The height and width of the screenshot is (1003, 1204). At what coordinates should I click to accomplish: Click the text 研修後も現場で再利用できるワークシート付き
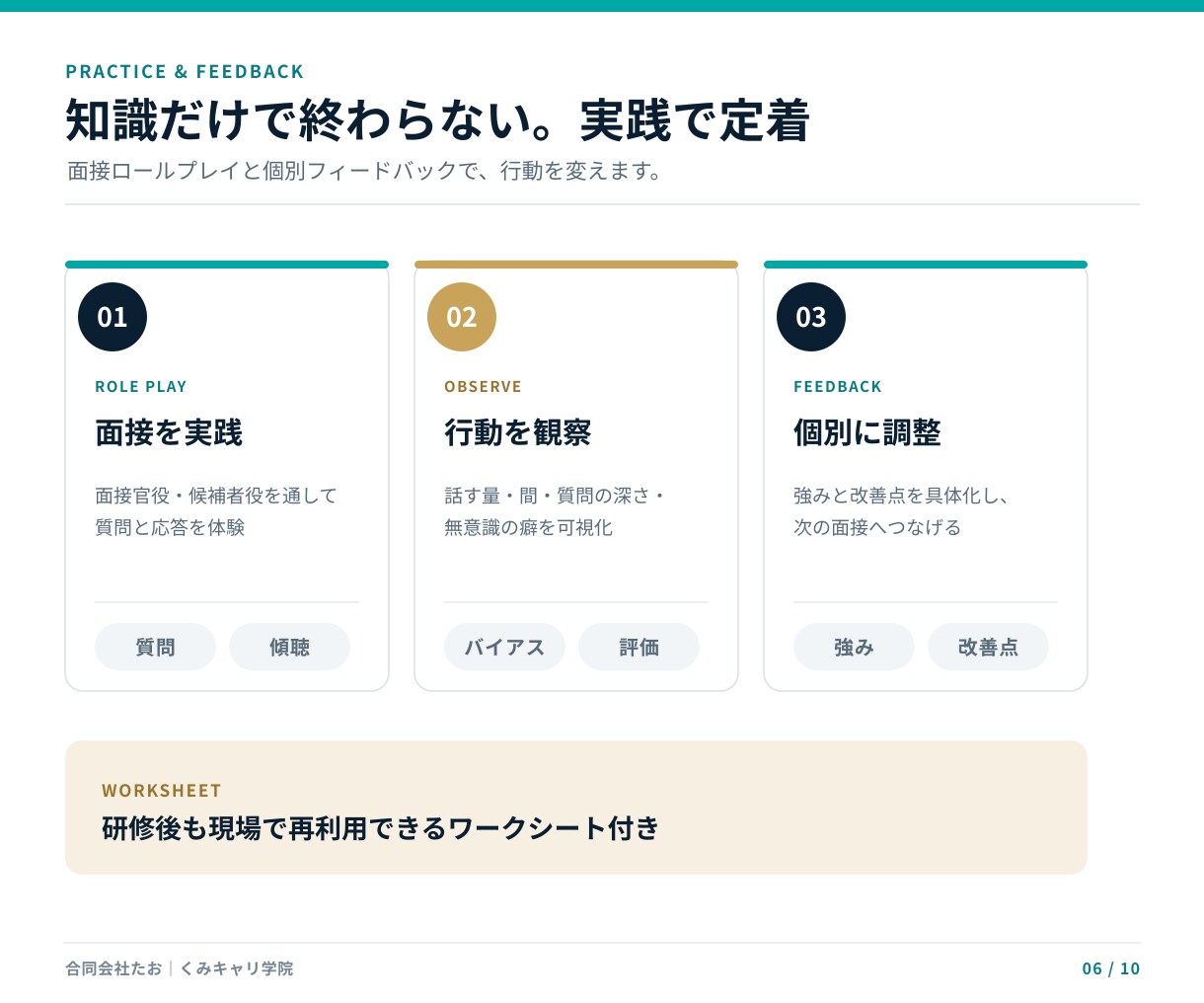[380, 828]
